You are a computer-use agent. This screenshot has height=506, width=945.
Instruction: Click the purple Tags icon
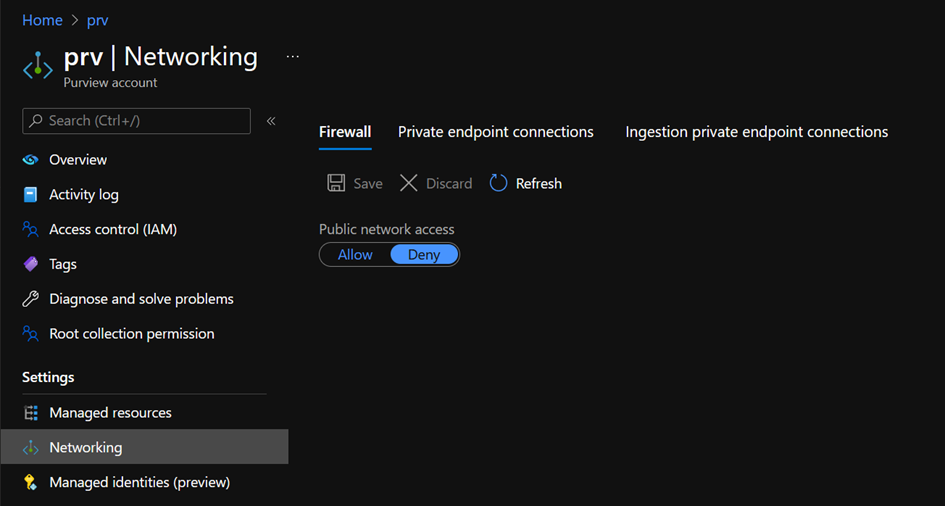tap(31, 264)
